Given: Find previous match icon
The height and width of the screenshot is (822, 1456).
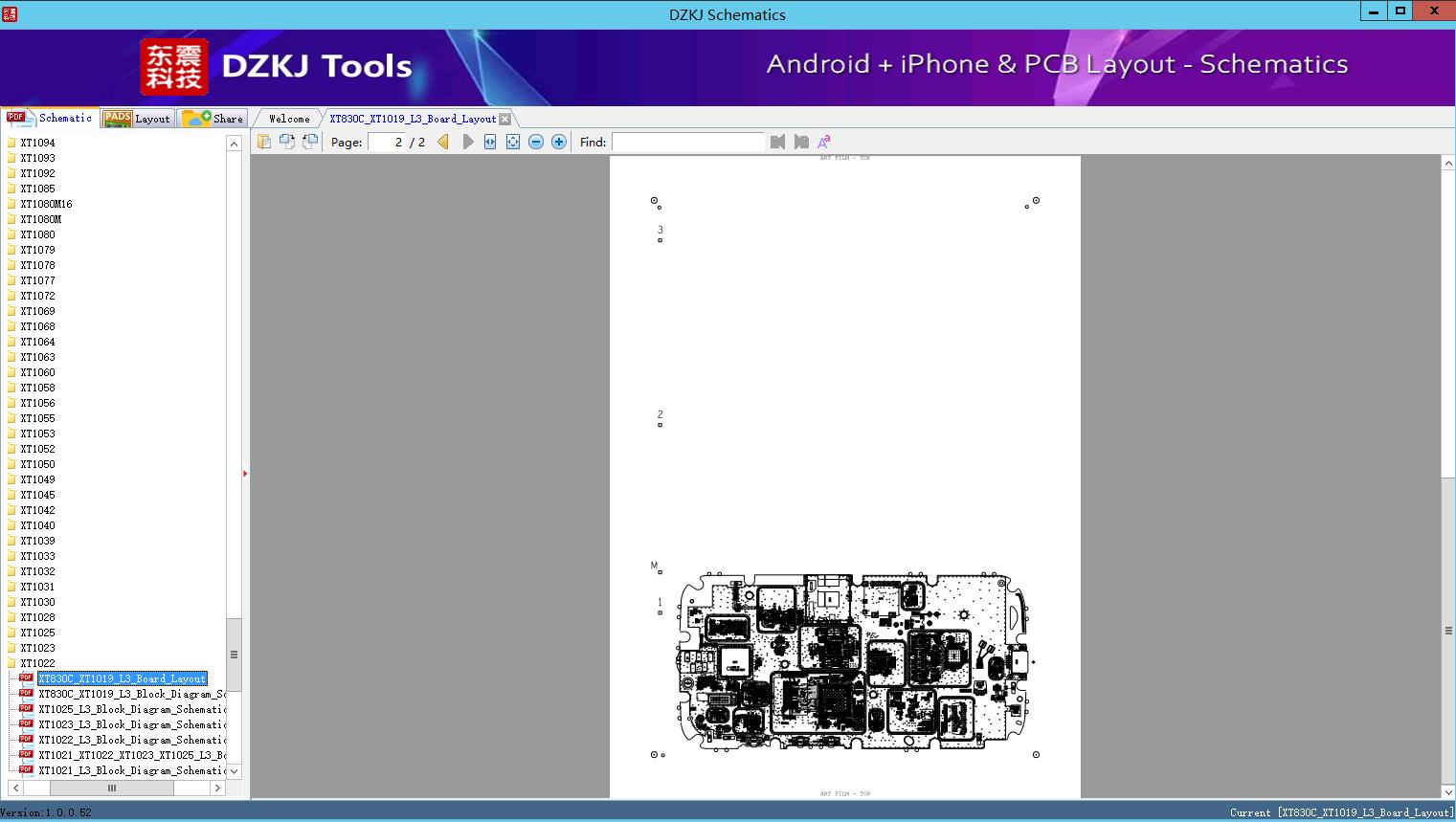Looking at the screenshot, I should [x=777, y=142].
